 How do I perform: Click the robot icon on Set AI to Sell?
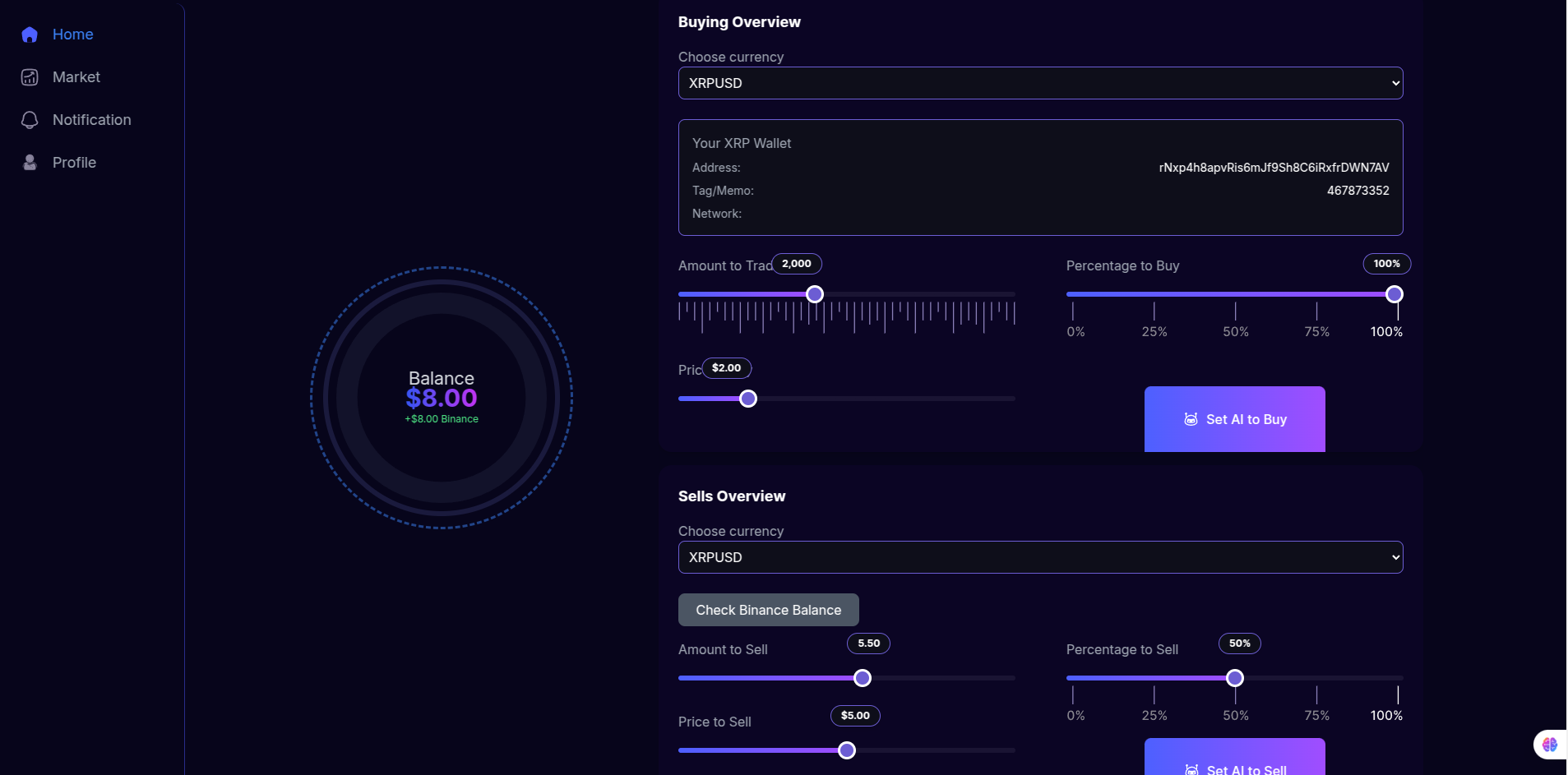coord(1191,769)
